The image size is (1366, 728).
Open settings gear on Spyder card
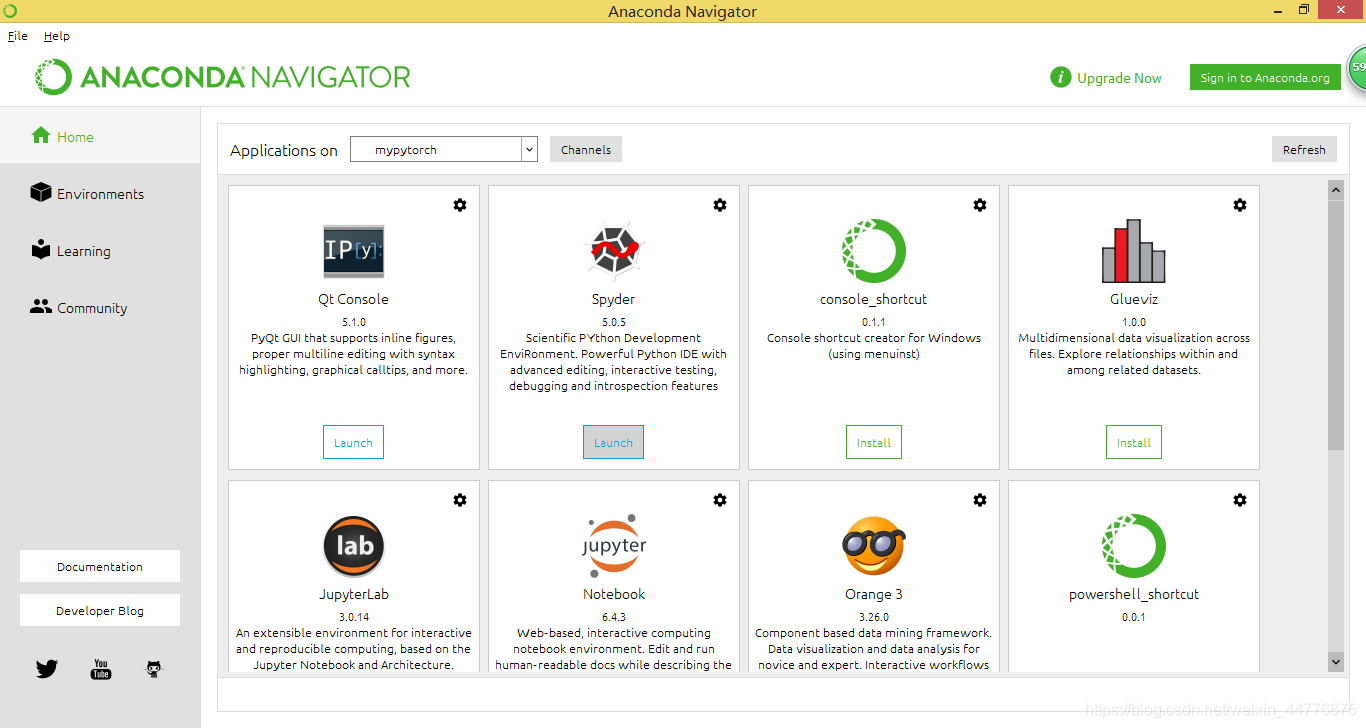[720, 205]
